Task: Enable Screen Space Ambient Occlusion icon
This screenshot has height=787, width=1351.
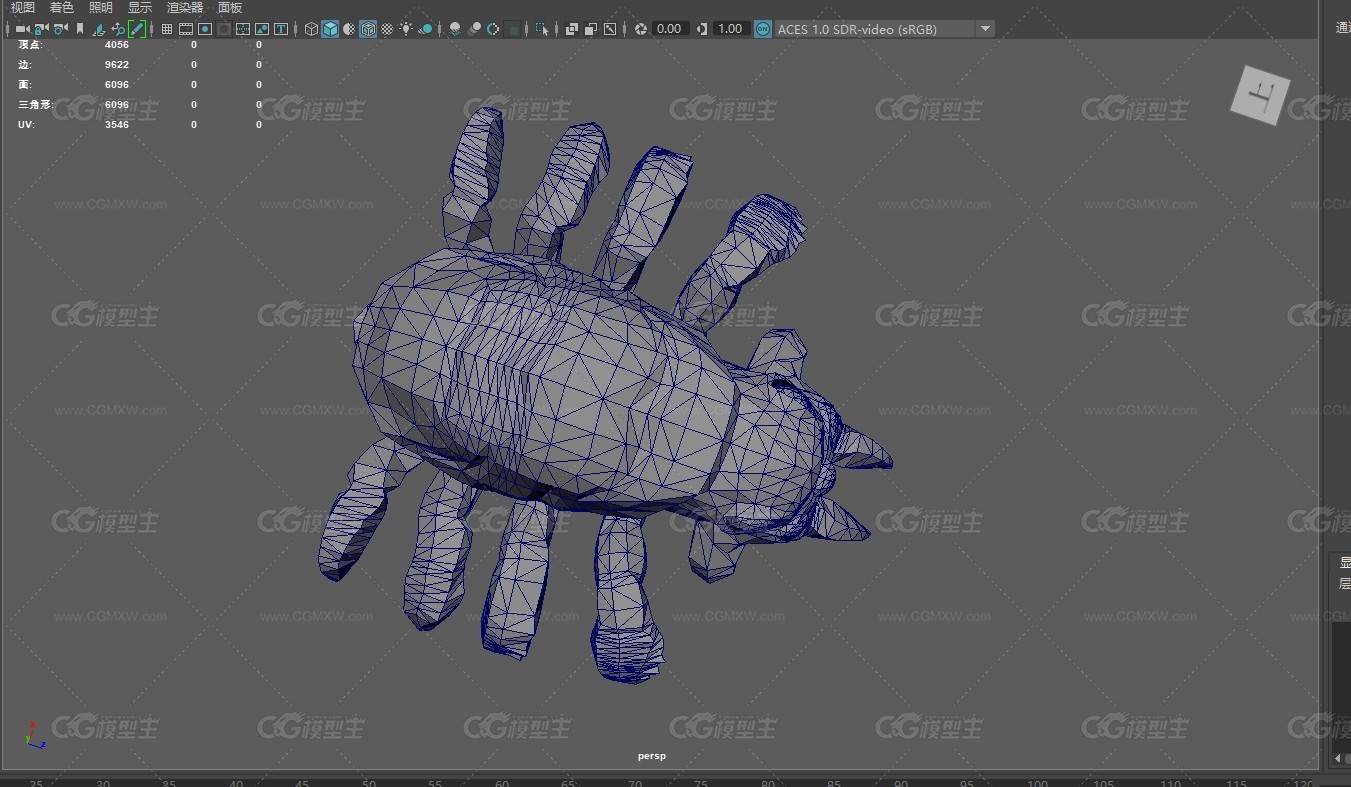Action: click(455, 29)
